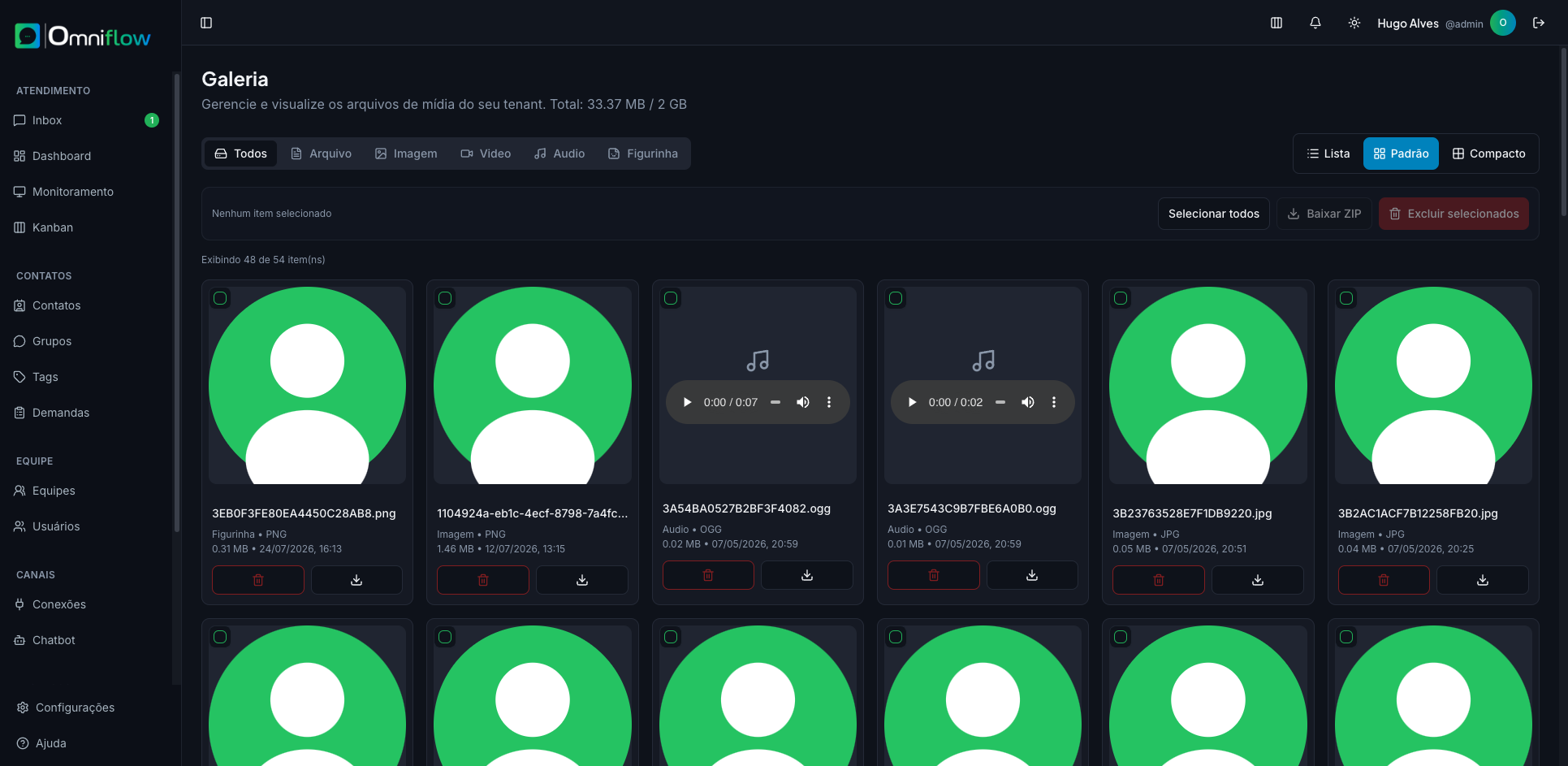Download 3B2AC1ACF7B12258FB20.jpg
Image resolution: width=1568 pixels, height=766 pixels.
pos(1483,580)
